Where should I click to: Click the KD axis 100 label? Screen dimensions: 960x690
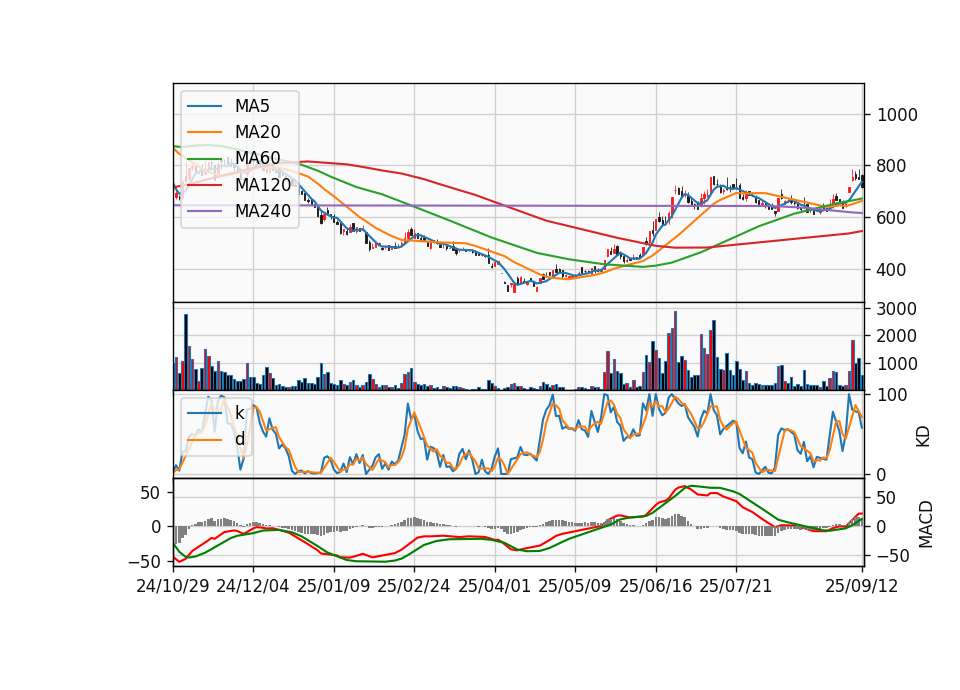coord(892,395)
